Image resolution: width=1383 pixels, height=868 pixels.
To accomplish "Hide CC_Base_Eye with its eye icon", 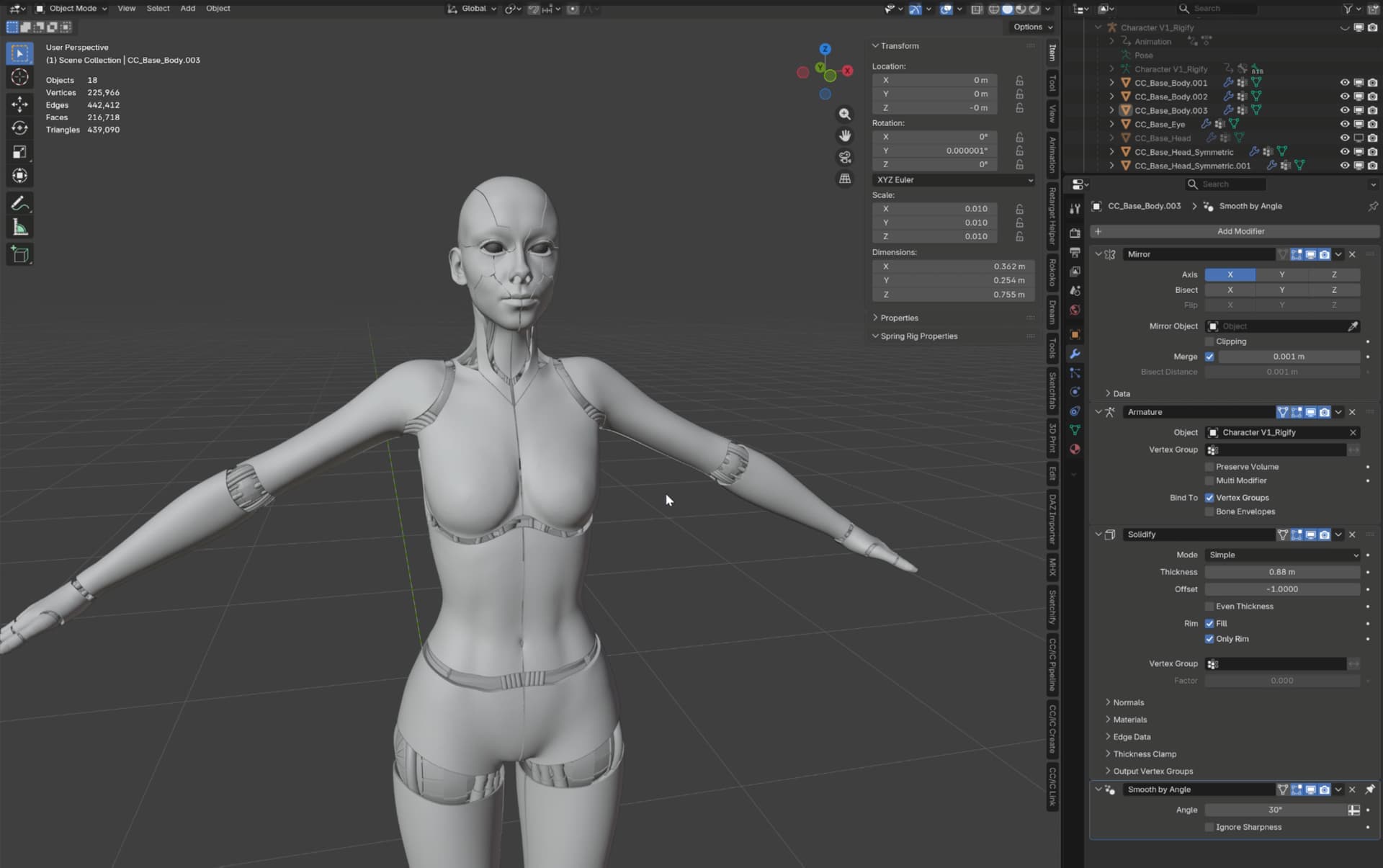I will (1344, 124).
